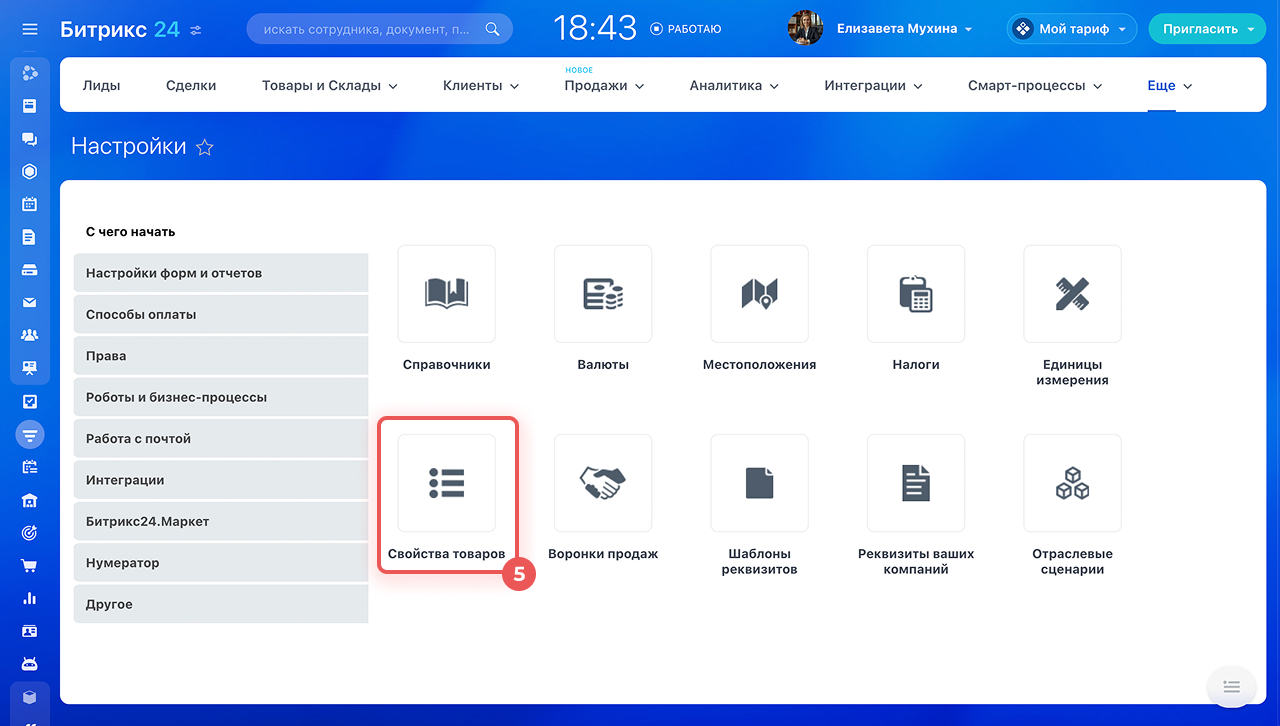Image resolution: width=1280 pixels, height=726 pixels.
Task: Select Роботы и бизнес-процессы section
Action: coord(221,397)
